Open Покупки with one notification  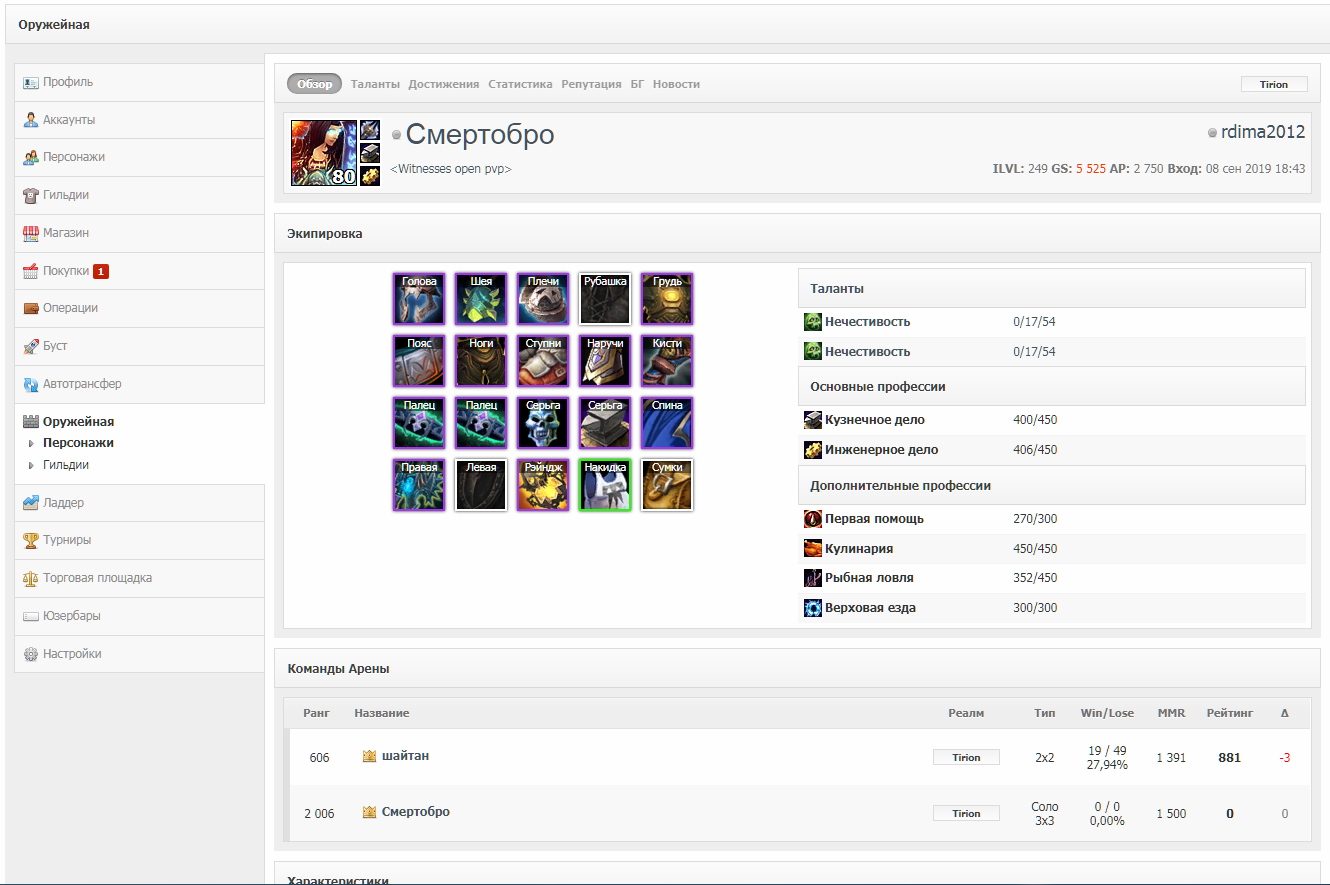(x=139, y=271)
